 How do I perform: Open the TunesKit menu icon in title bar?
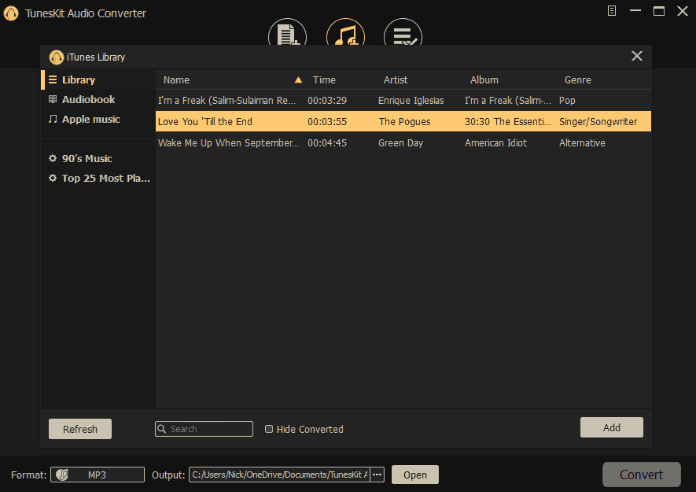coord(612,11)
